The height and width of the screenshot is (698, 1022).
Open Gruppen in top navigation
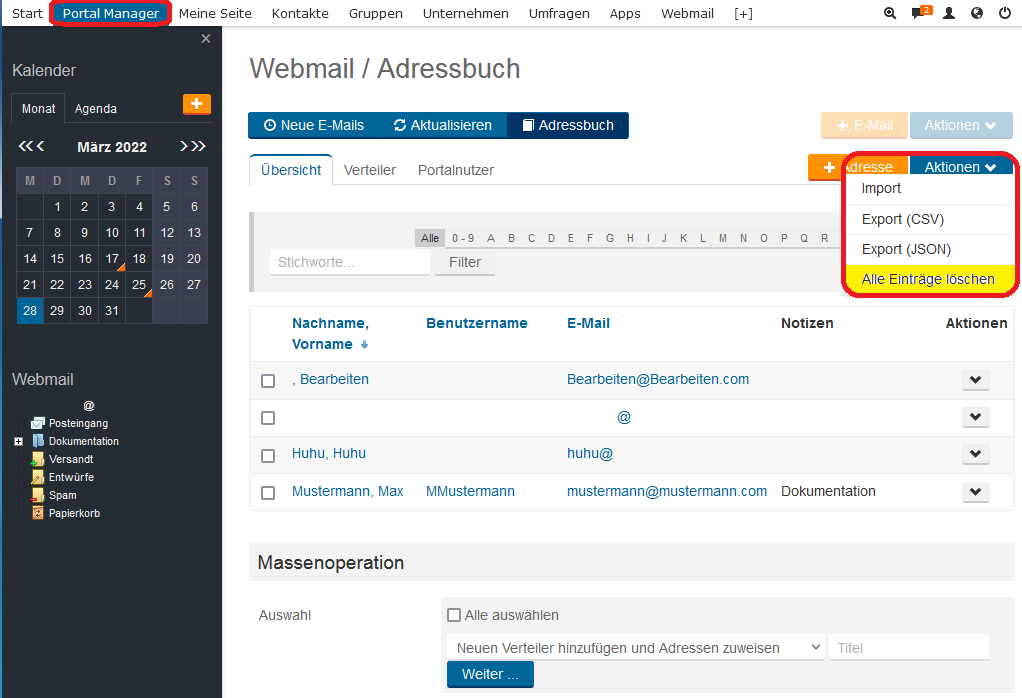375,13
